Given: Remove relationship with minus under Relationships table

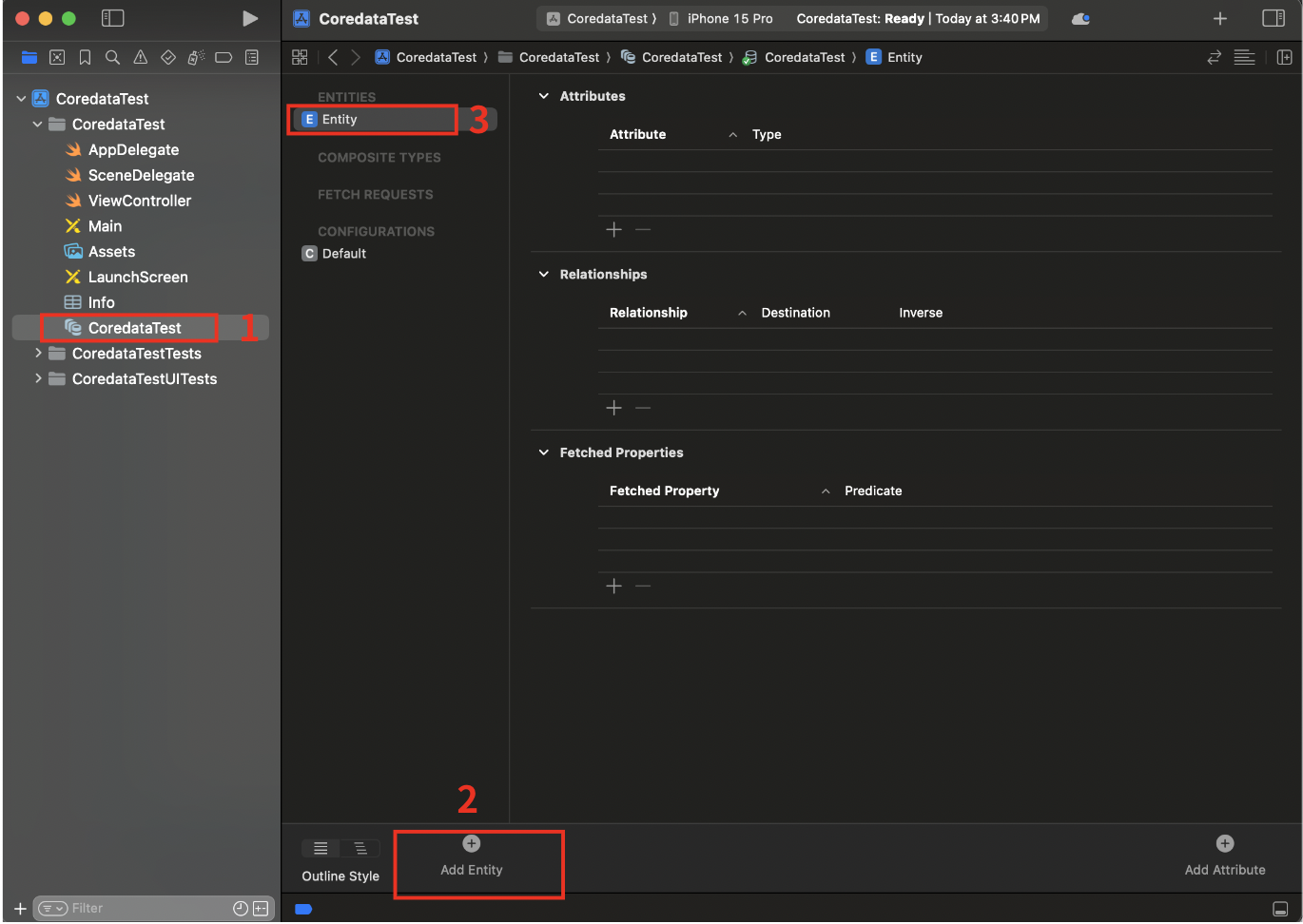Looking at the screenshot, I should pos(643,408).
